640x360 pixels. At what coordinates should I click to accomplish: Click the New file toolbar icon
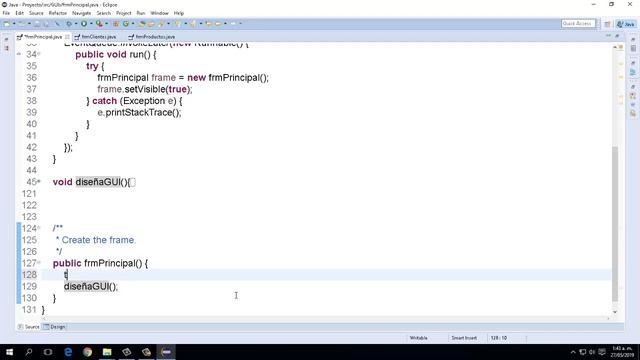coord(7,24)
